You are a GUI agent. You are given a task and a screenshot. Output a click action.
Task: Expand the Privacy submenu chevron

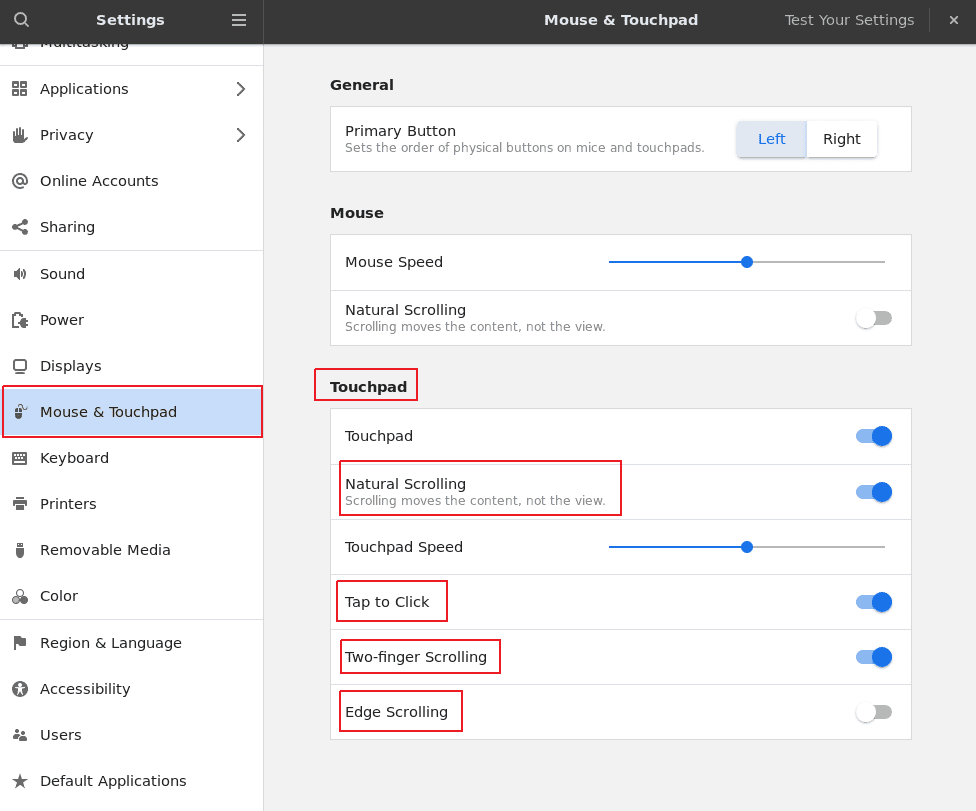tap(240, 135)
